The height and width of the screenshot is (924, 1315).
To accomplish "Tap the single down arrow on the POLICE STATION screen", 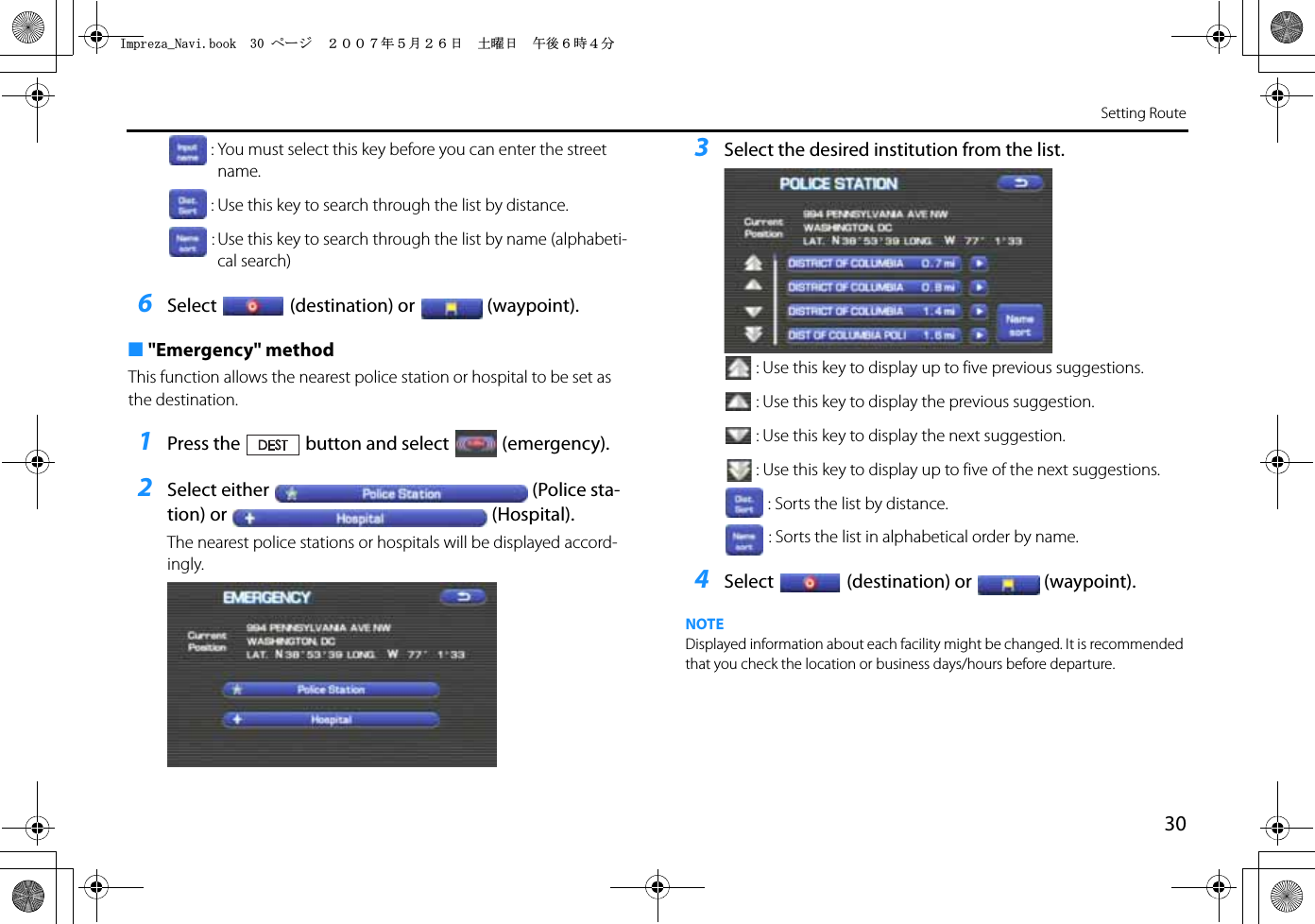I will (753, 311).
